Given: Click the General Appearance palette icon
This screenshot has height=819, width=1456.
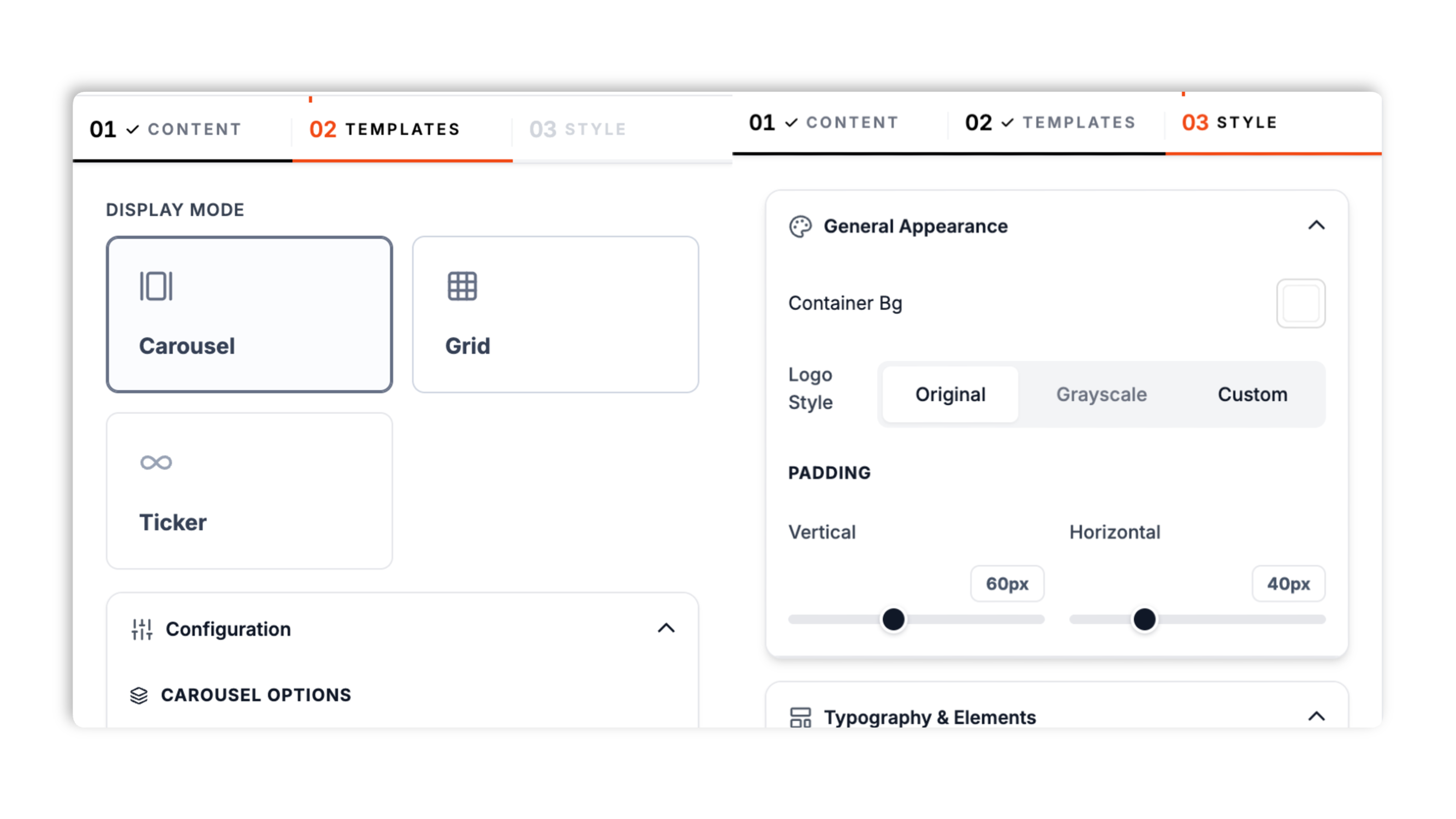Looking at the screenshot, I should [x=800, y=227].
